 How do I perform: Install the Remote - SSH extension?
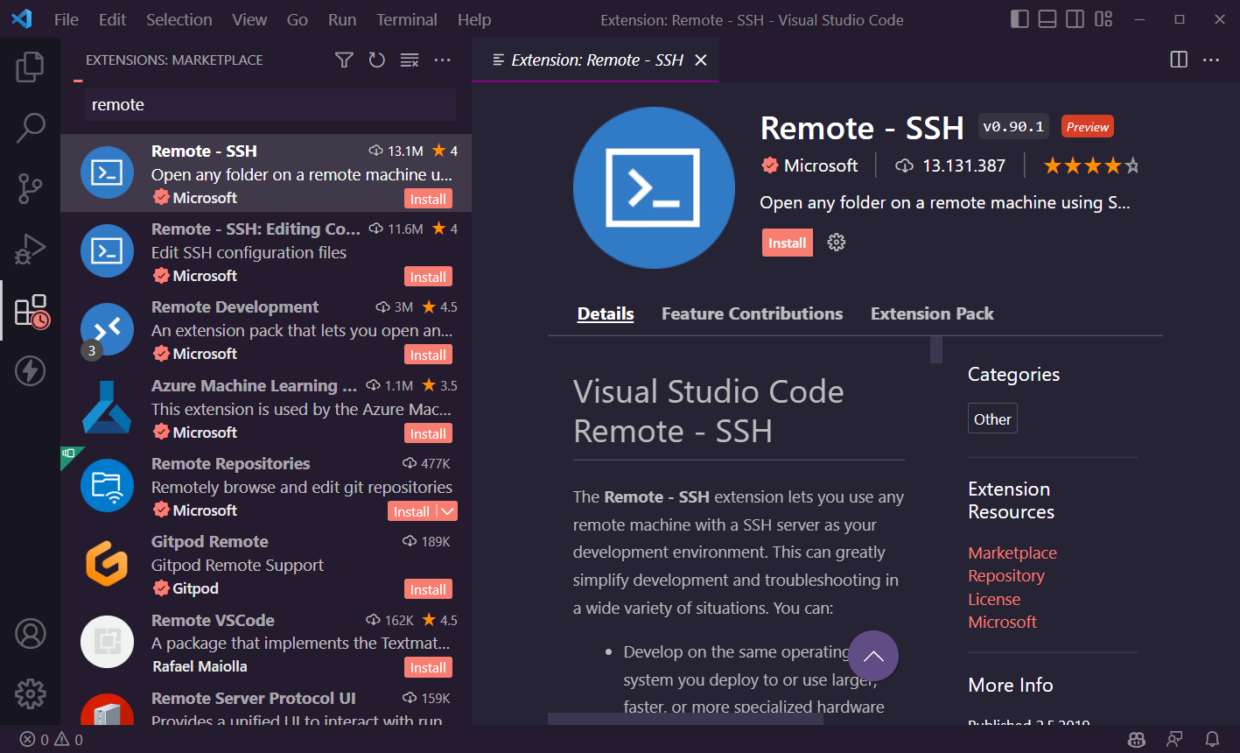click(x=787, y=242)
